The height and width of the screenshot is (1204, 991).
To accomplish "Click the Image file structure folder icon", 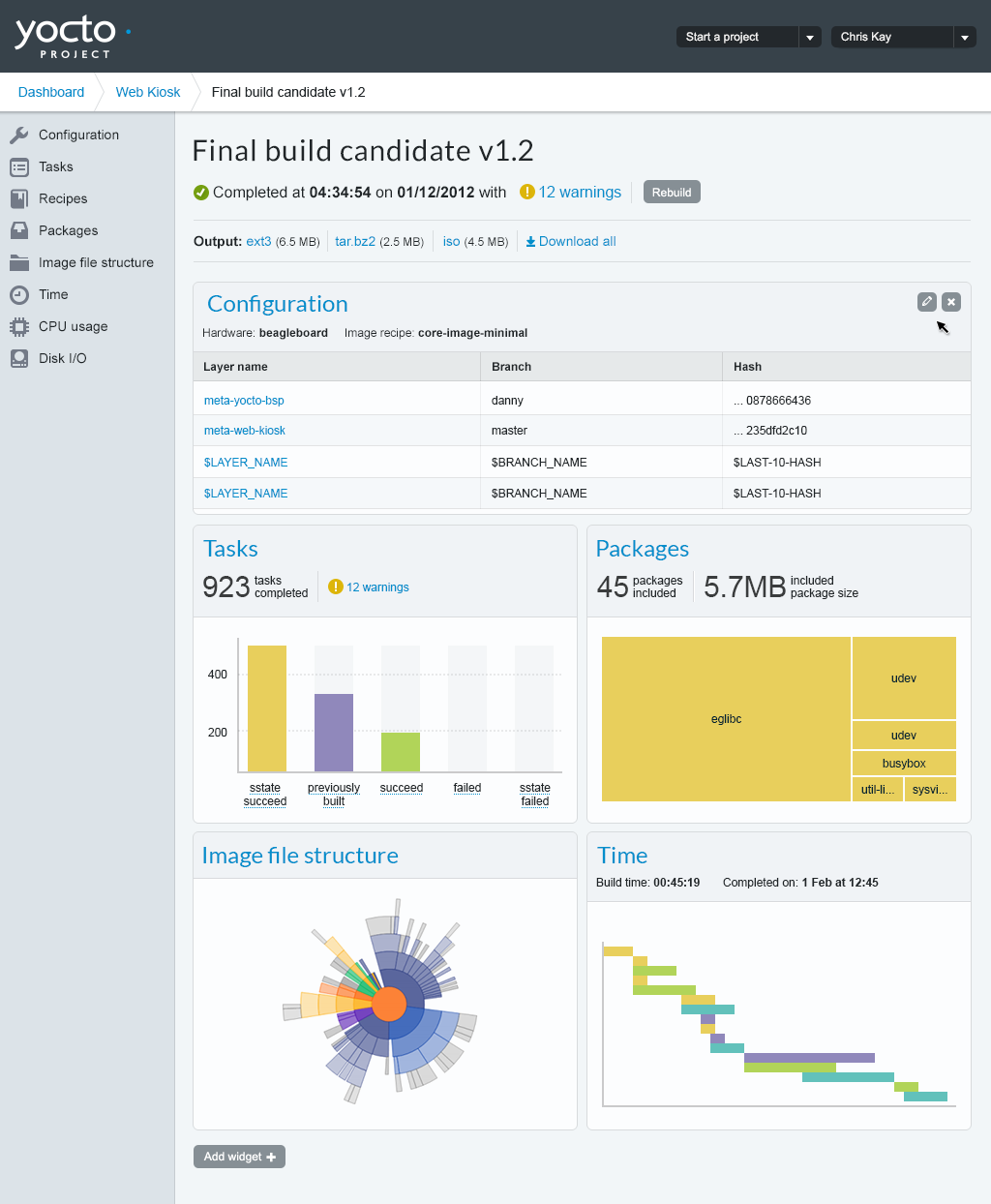I will click(x=18, y=263).
